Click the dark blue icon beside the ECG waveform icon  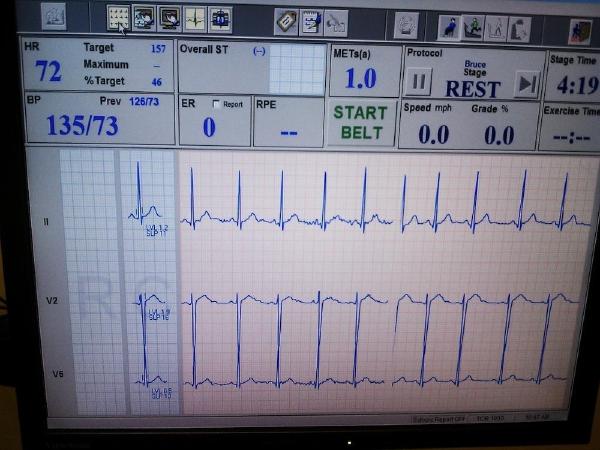220,18
